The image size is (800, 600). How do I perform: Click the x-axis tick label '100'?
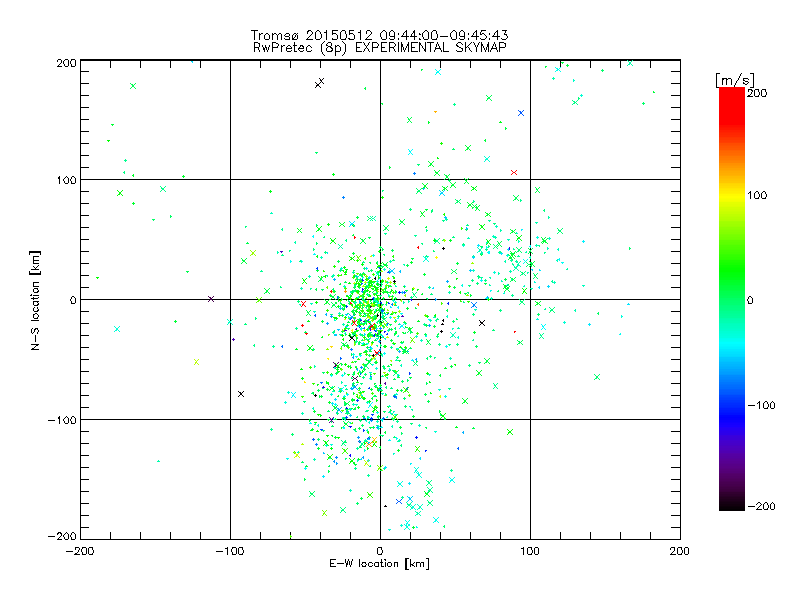(530, 551)
